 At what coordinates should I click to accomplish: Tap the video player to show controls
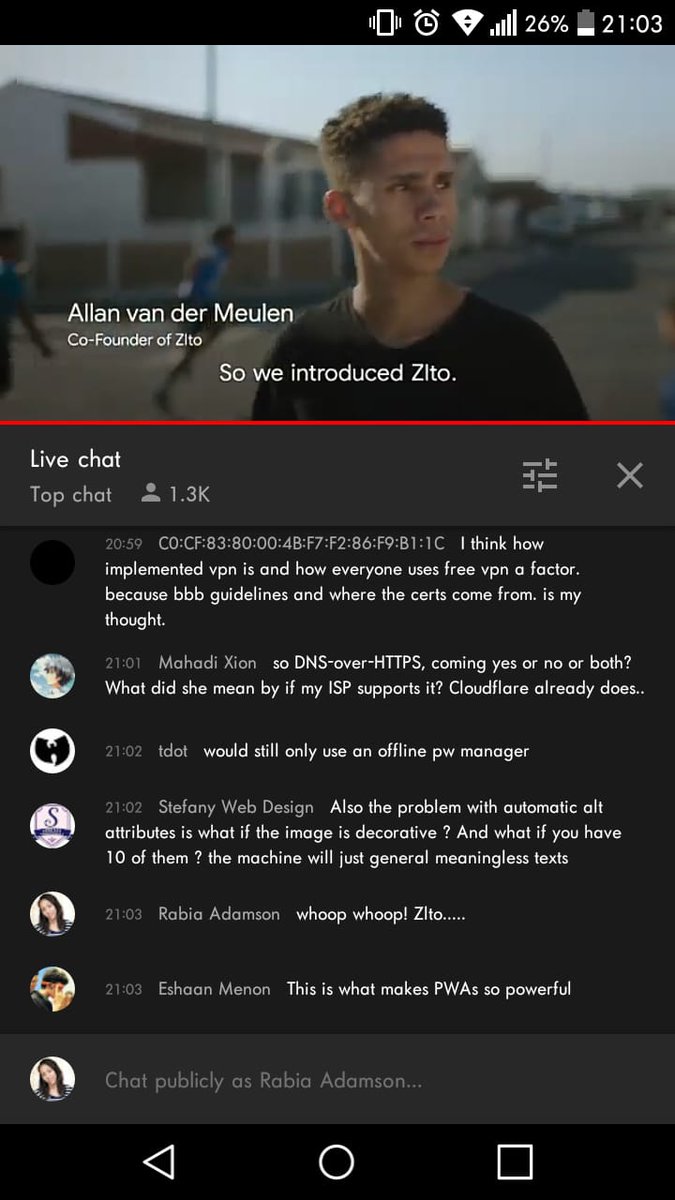click(337, 232)
